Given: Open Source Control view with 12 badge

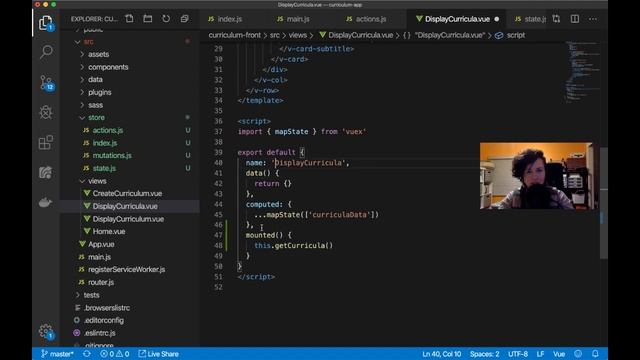Looking at the screenshot, I should [47, 83].
